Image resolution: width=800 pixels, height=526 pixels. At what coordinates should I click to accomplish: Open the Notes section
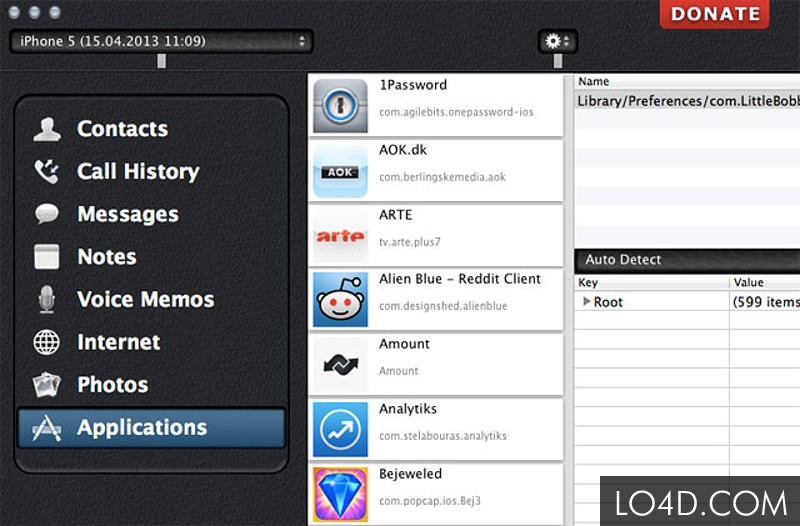coord(107,257)
